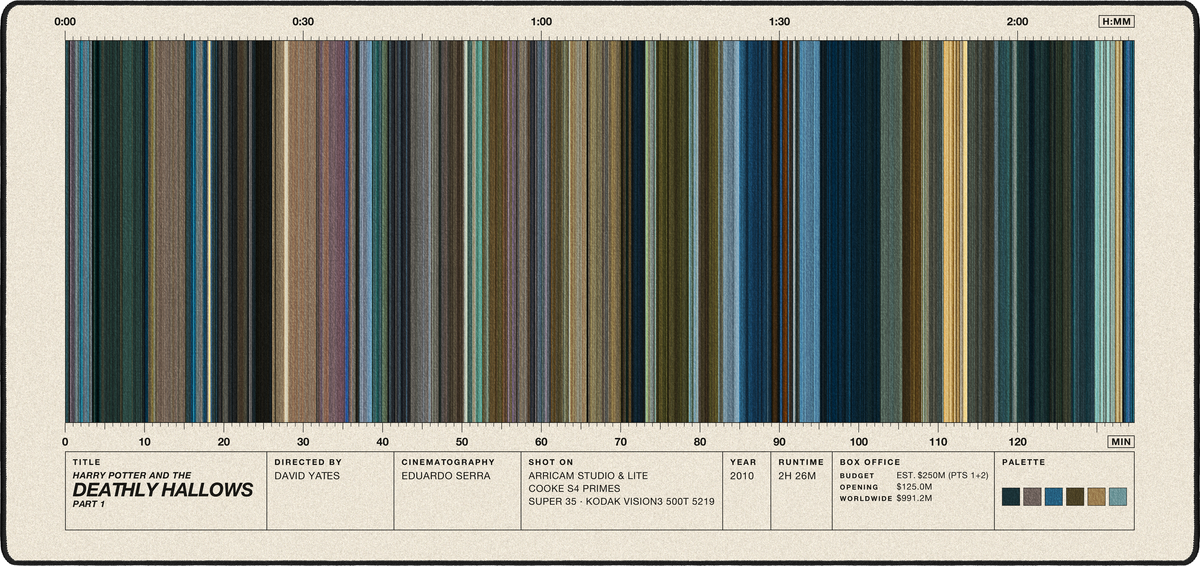The image size is (1200, 566).
Task: Jump to the 1:00 timeline marker
Action: [x=541, y=21]
